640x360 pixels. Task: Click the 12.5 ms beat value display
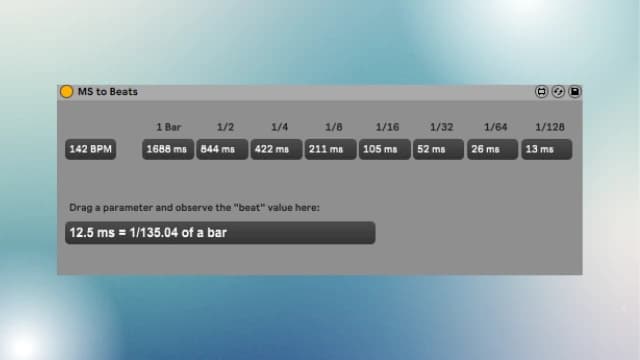[220, 233]
